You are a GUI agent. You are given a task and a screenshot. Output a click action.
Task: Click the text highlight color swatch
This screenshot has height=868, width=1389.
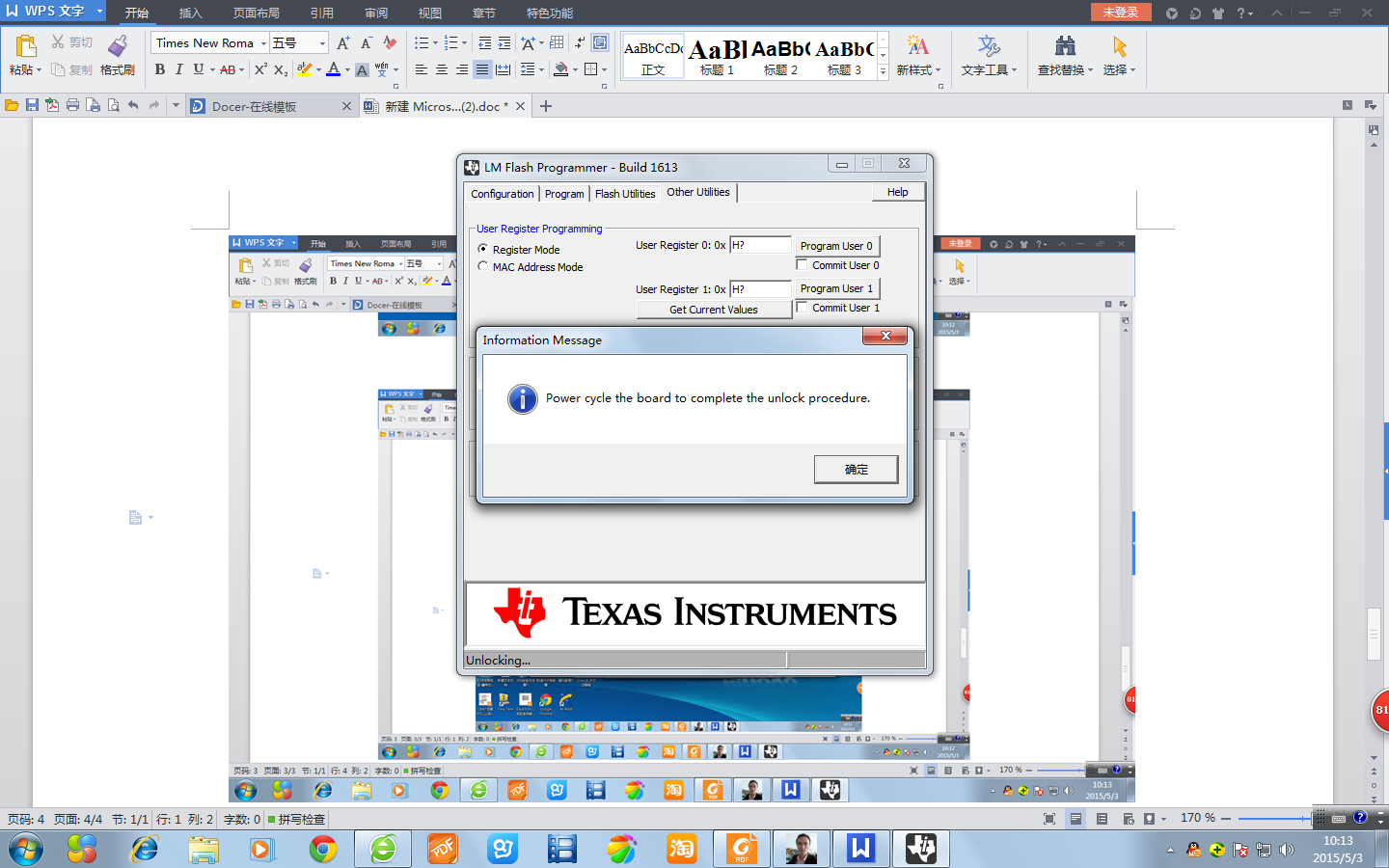coord(305,69)
